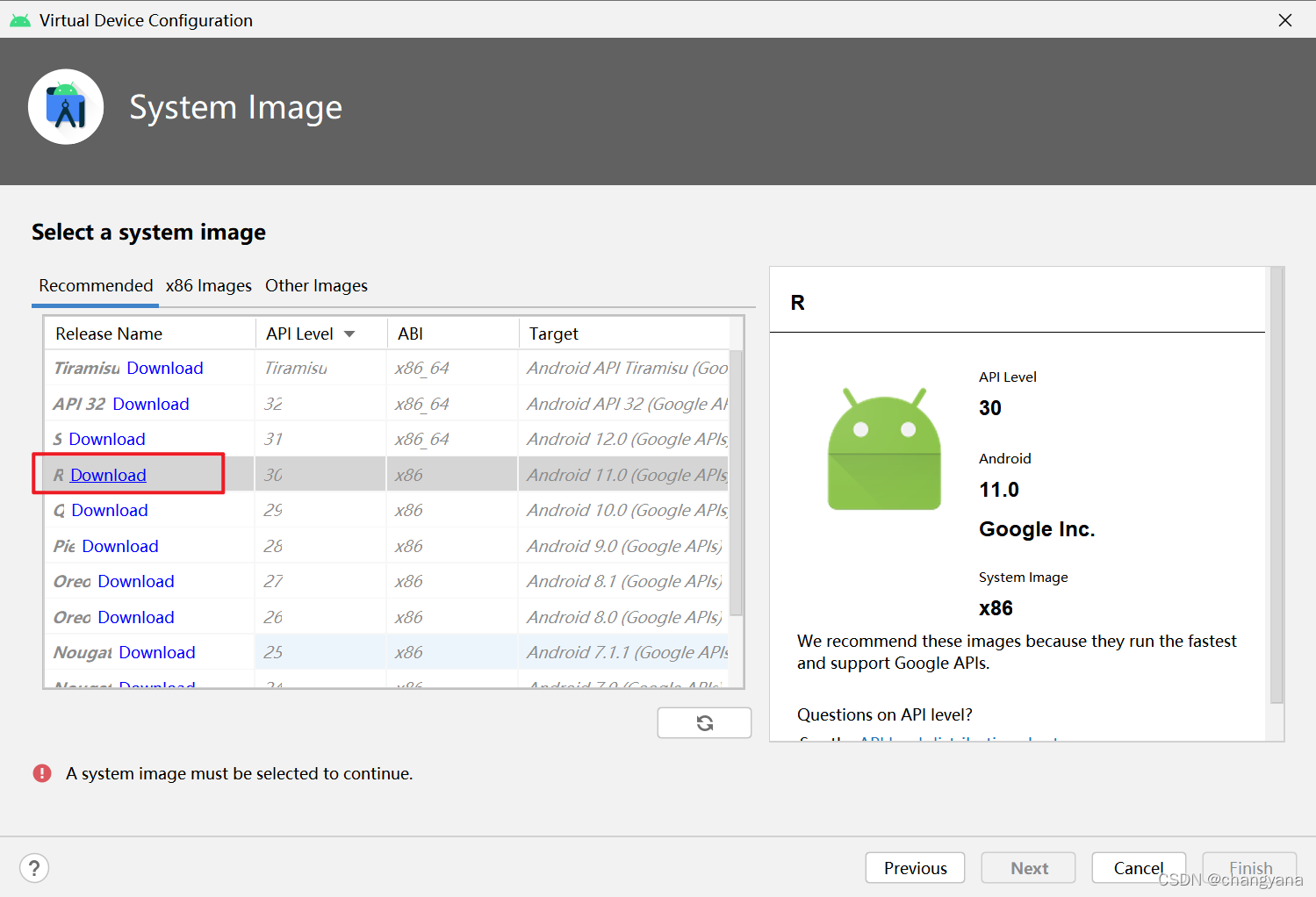Download the R API 30 image

pos(108,475)
